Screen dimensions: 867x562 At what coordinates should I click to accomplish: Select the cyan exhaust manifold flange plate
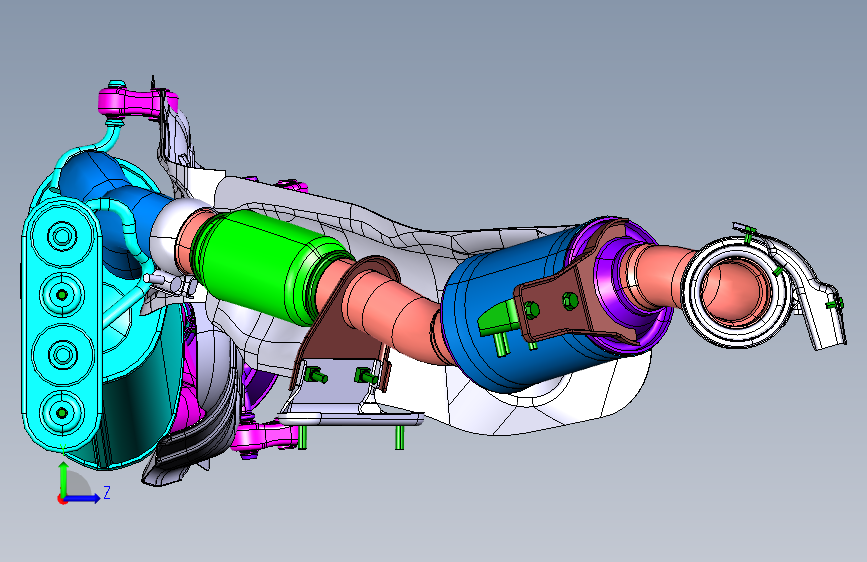(61, 324)
